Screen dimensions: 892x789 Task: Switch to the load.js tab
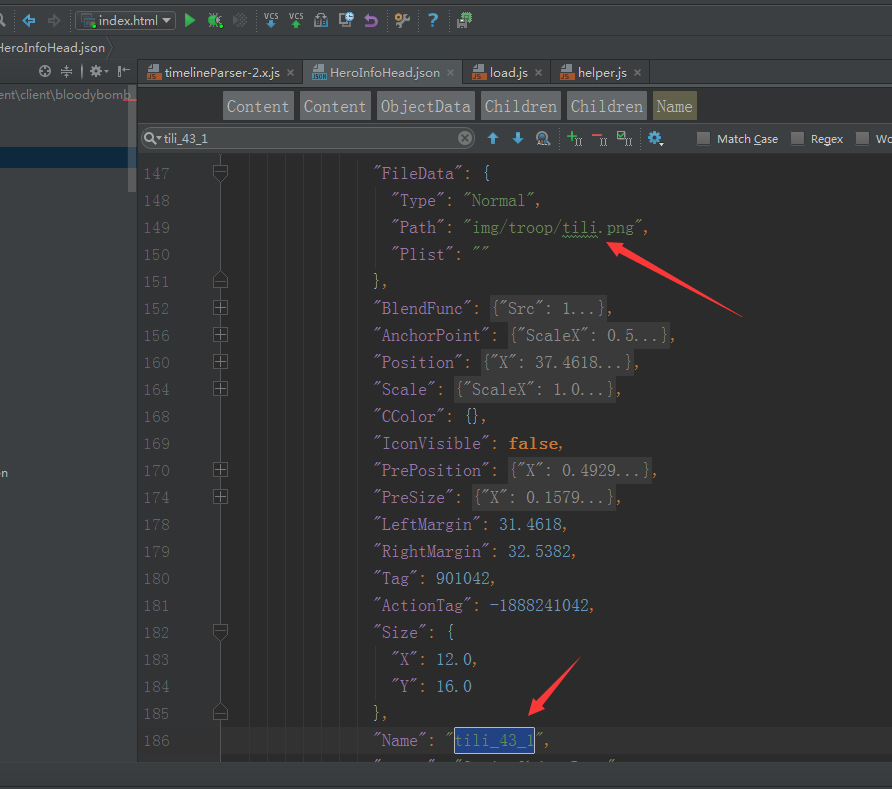[x=508, y=73]
